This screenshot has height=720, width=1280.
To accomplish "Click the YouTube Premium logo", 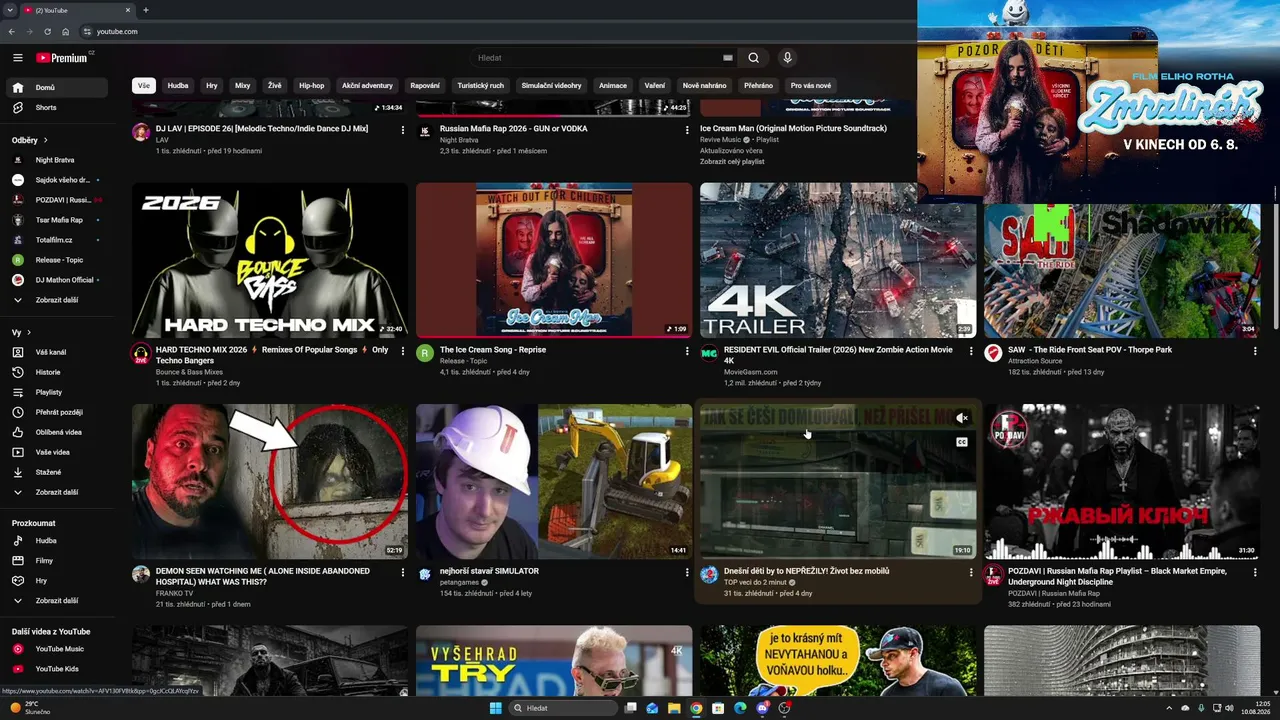I will [62, 58].
